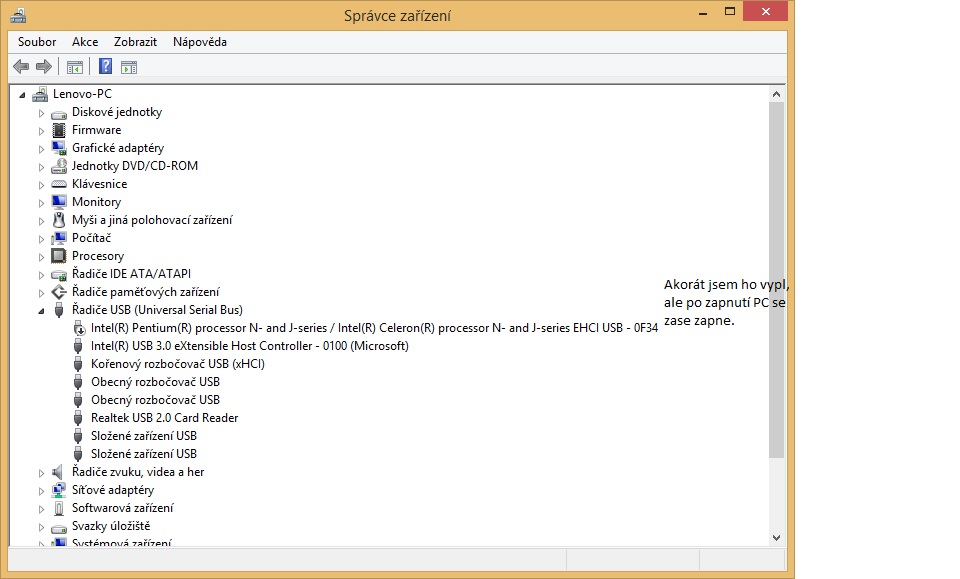Expand Grafické adaptéry category
This screenshot has height=579, width=960.
point(42,149)
